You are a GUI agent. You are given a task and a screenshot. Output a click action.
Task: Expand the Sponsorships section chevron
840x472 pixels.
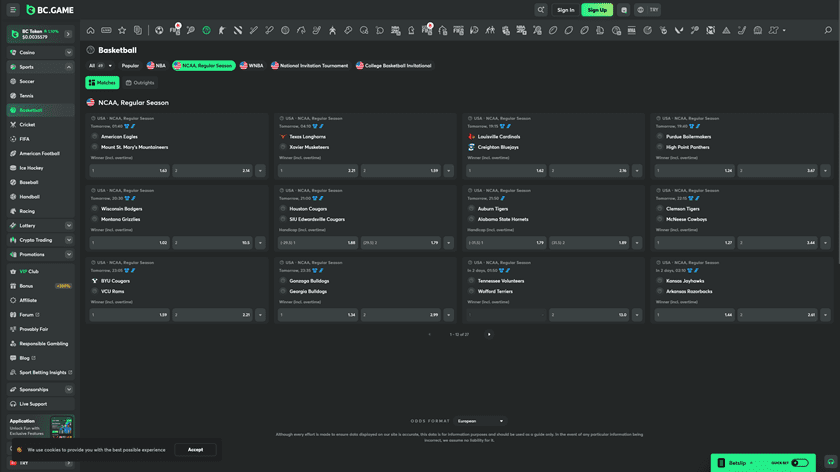[69, 389]
